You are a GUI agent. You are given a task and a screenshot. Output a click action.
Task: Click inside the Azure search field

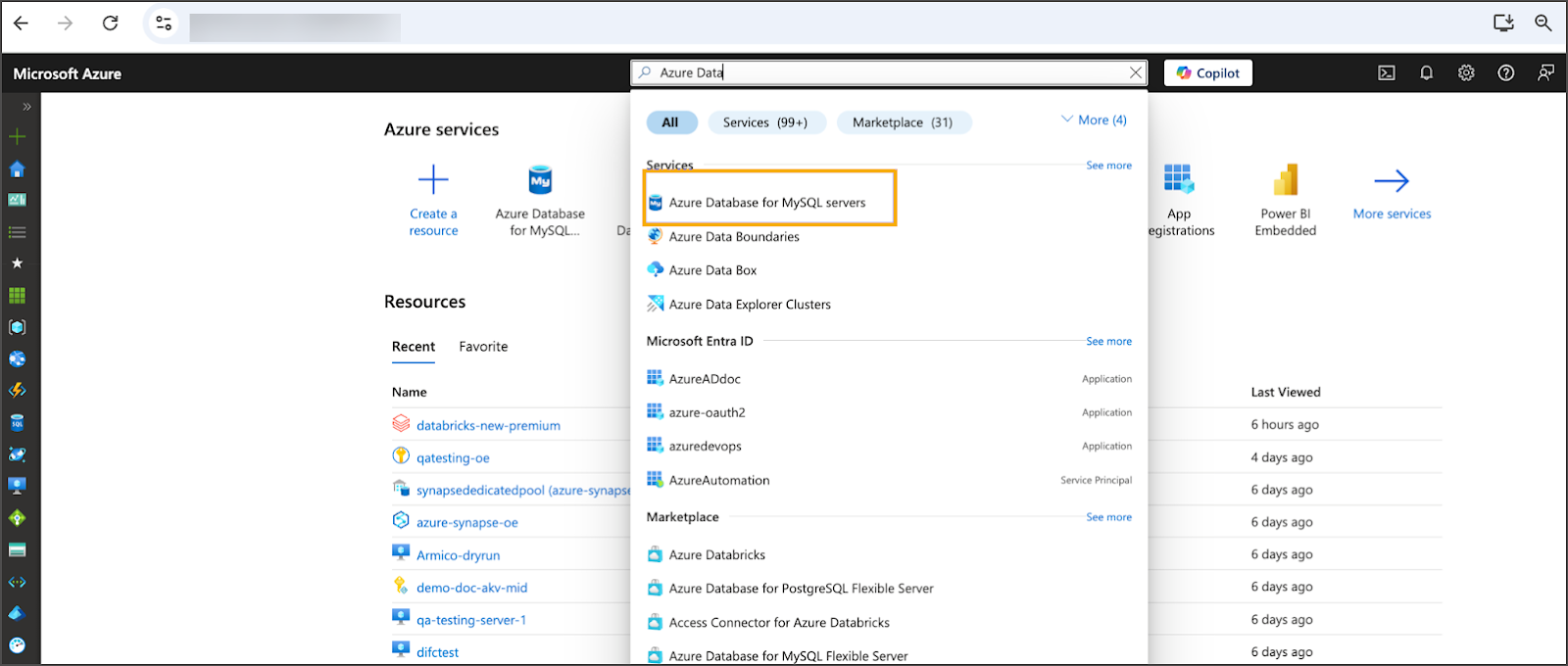[x=882, y=72]
